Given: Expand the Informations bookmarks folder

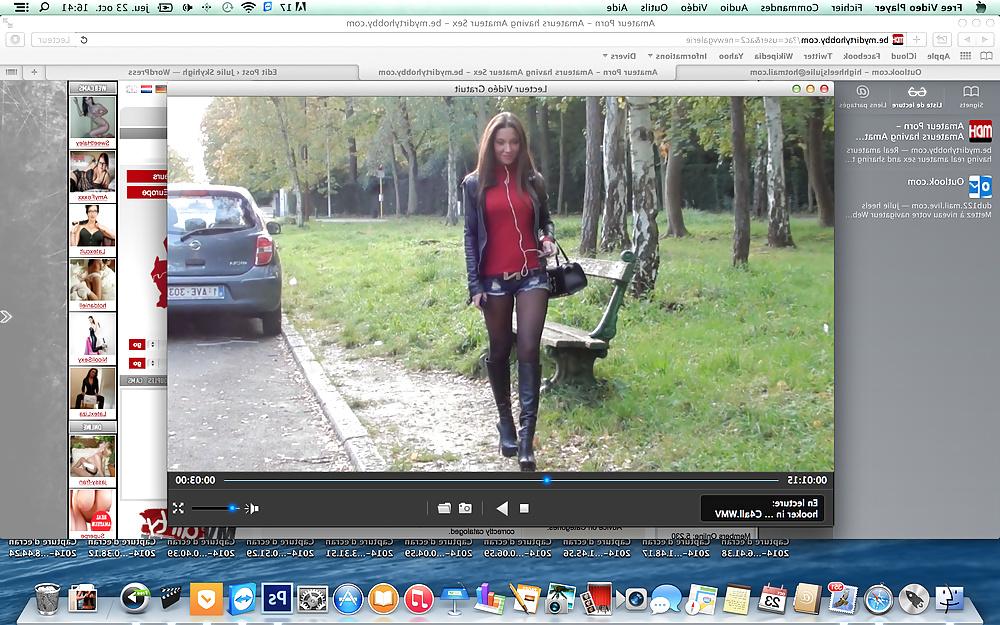Looking at the screenshot, I should (x=677, y=56).
